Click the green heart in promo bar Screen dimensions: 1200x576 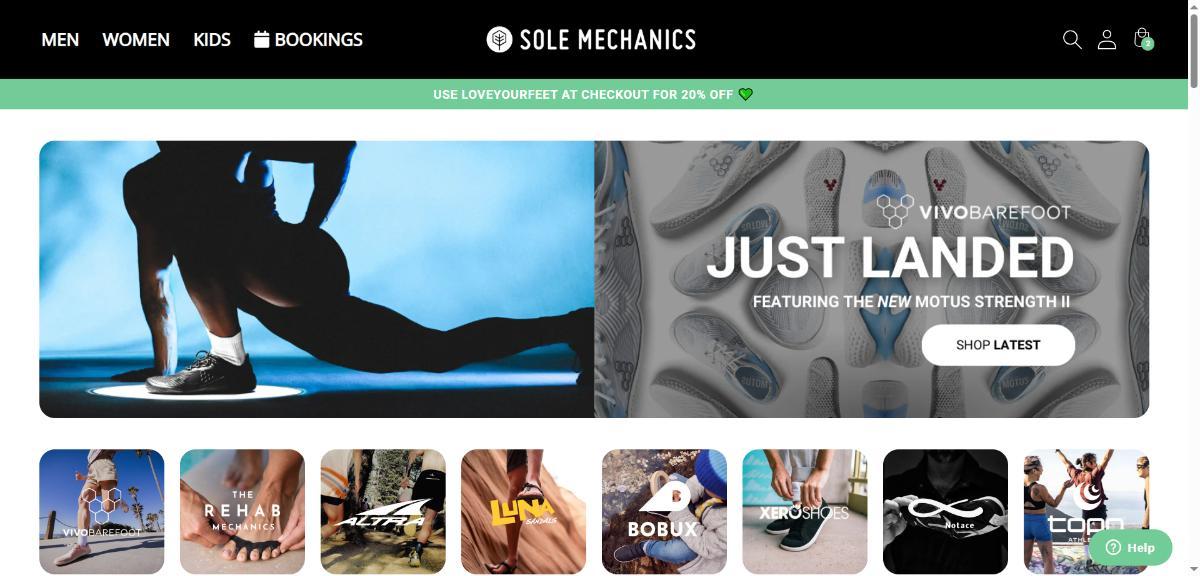(x=746, y=94)
